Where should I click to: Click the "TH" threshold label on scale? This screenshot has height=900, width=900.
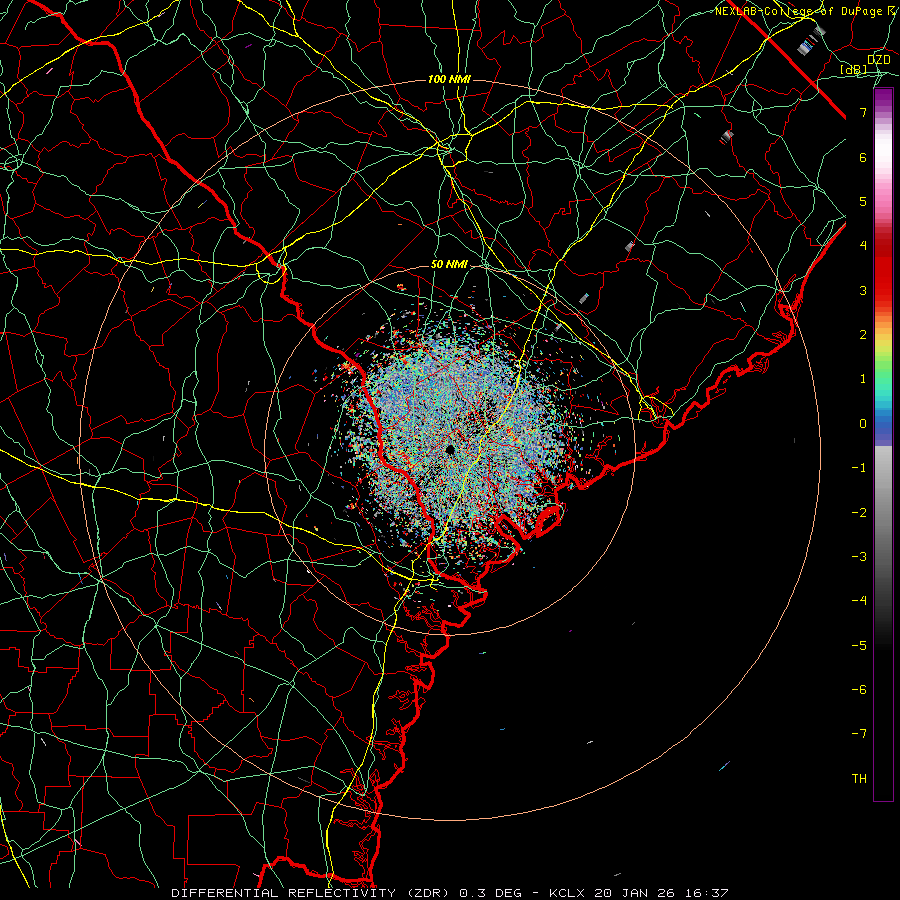tap(859, 779)
